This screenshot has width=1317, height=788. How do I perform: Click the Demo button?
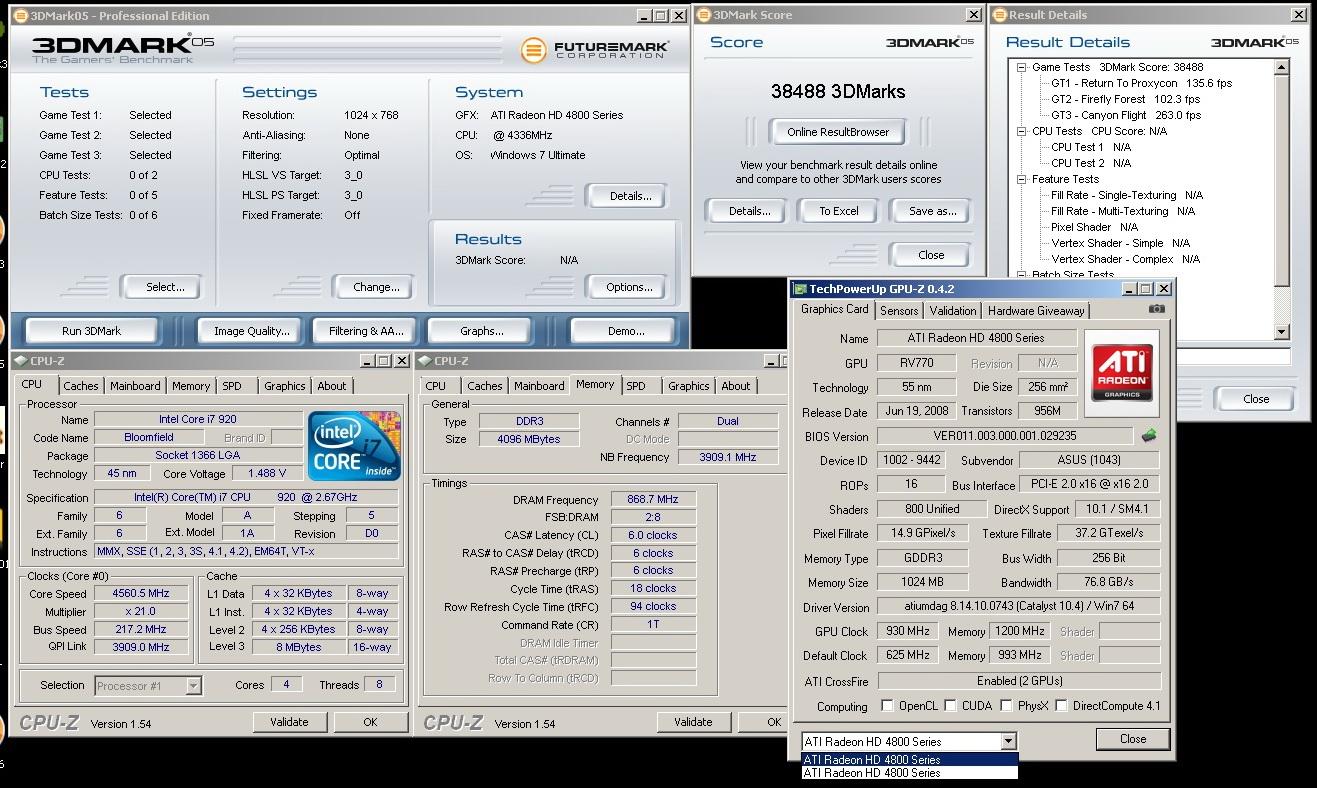click(626, 331)
